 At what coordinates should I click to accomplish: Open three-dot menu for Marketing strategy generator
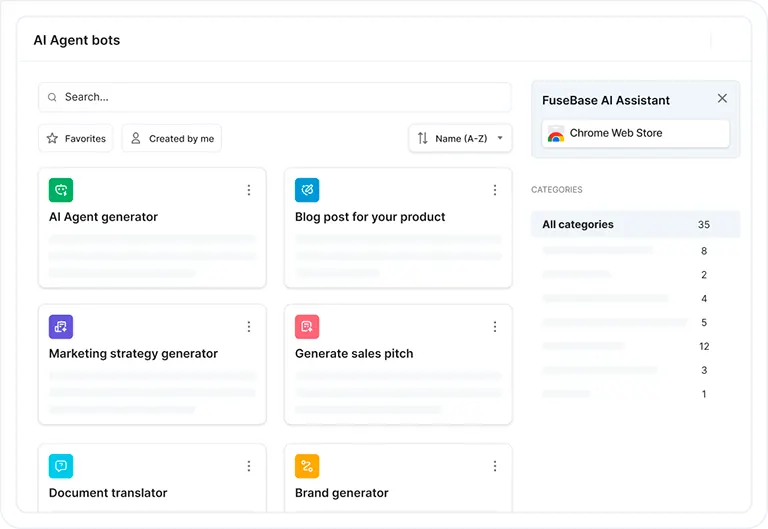point(249,327)
